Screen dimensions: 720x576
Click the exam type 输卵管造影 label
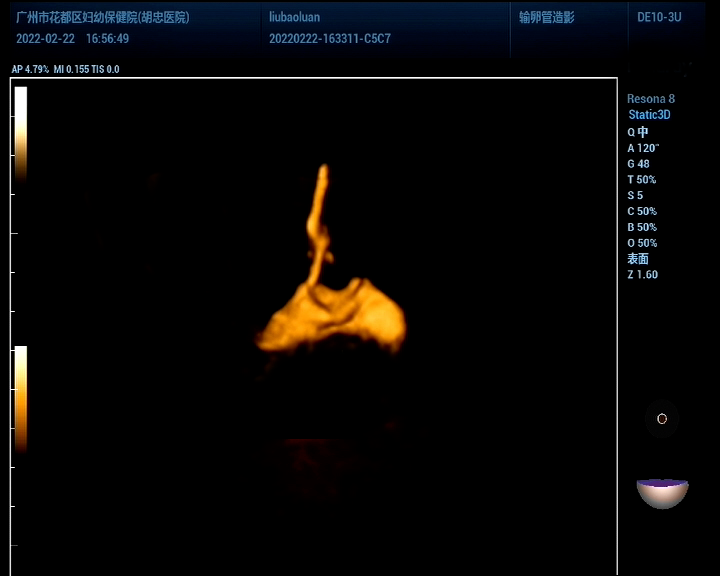coord(546,17)
